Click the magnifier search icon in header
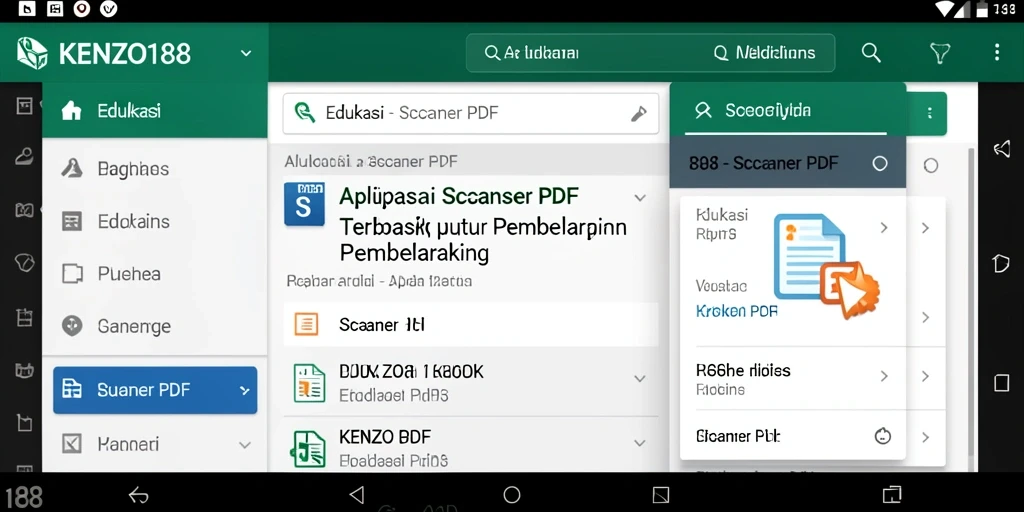Screen dimensions: 1024x512 871,53
